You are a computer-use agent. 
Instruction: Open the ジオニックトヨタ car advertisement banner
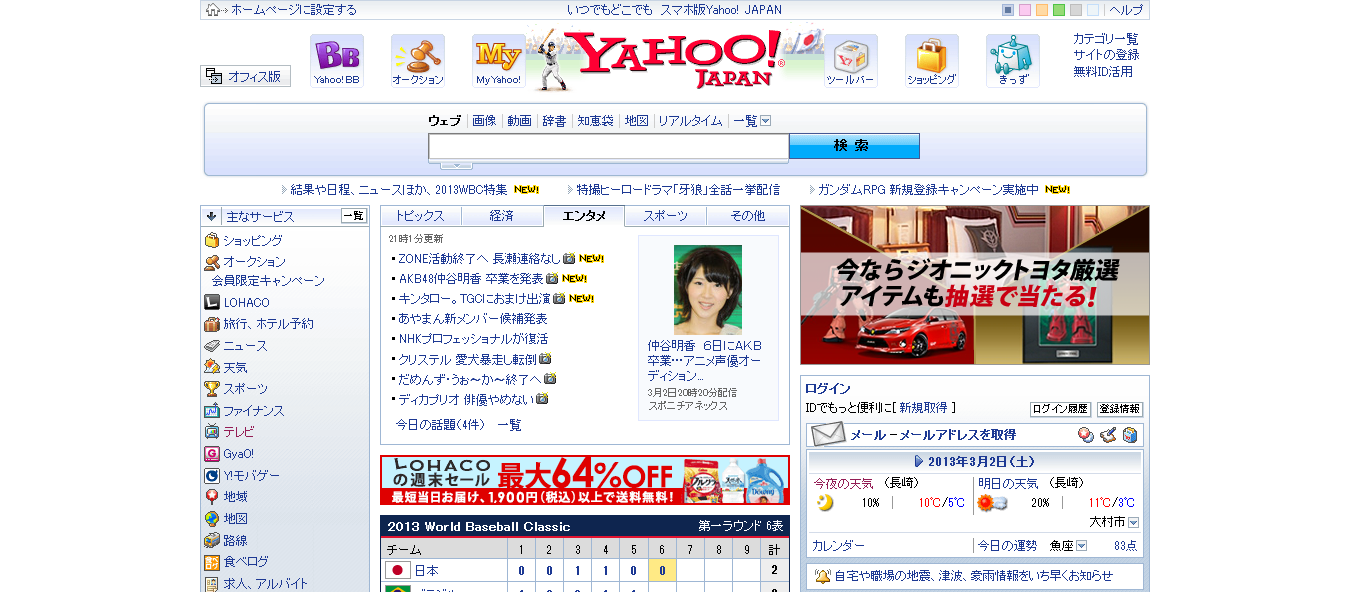pos(975,285)
